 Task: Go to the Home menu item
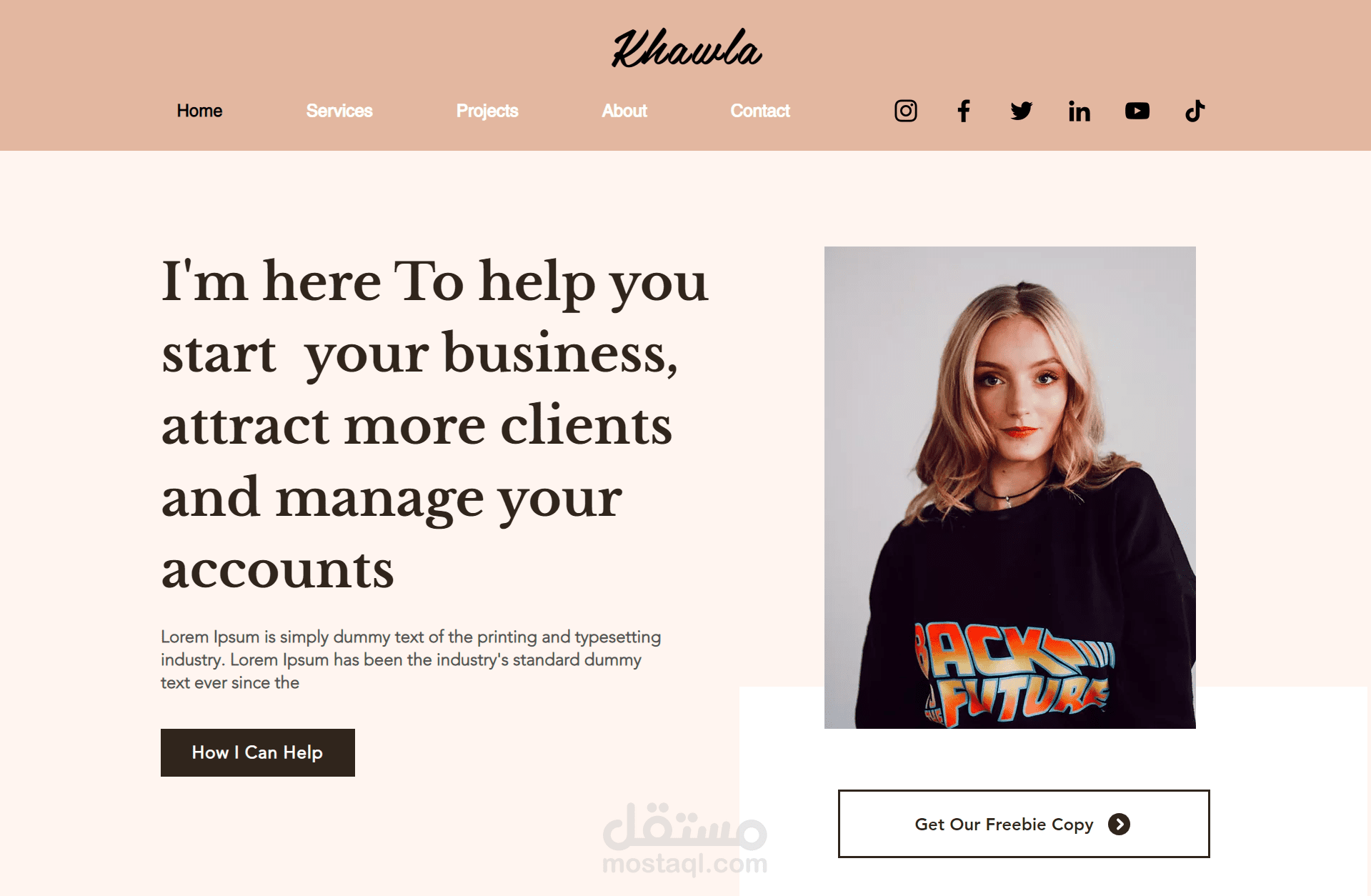(199, 111)
